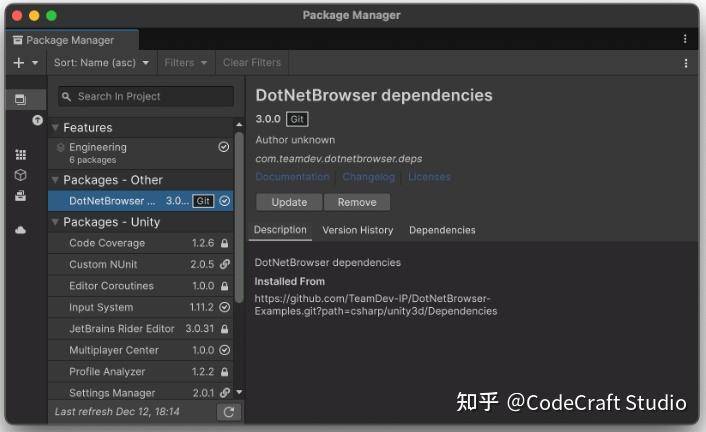Select the Profile Analyzer package
The height and width of the screenshot is (432, 706).
tap(140, 372)
